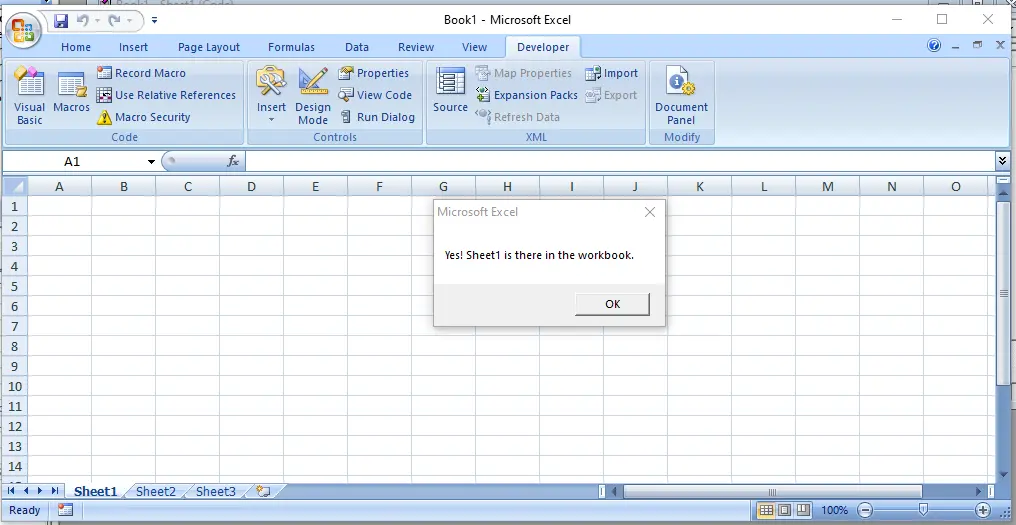Switch to the Formulas tab
The height and width of the screenshot is (525, 1016).
click(x=292, y=47)
